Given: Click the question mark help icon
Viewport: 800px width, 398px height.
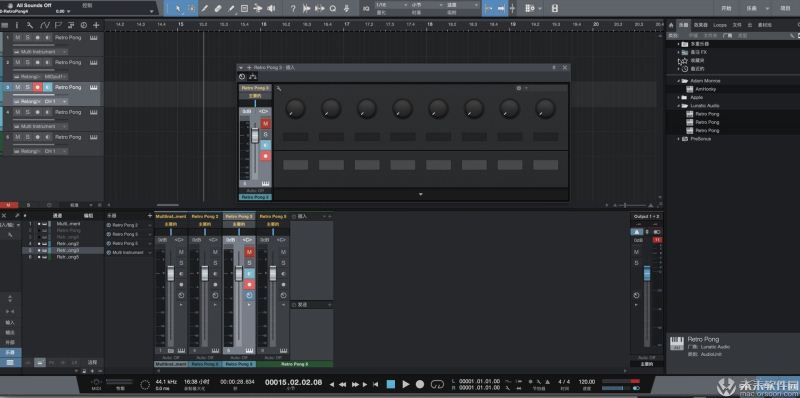Looking at the screenshot, I should [x=293, y=8].
